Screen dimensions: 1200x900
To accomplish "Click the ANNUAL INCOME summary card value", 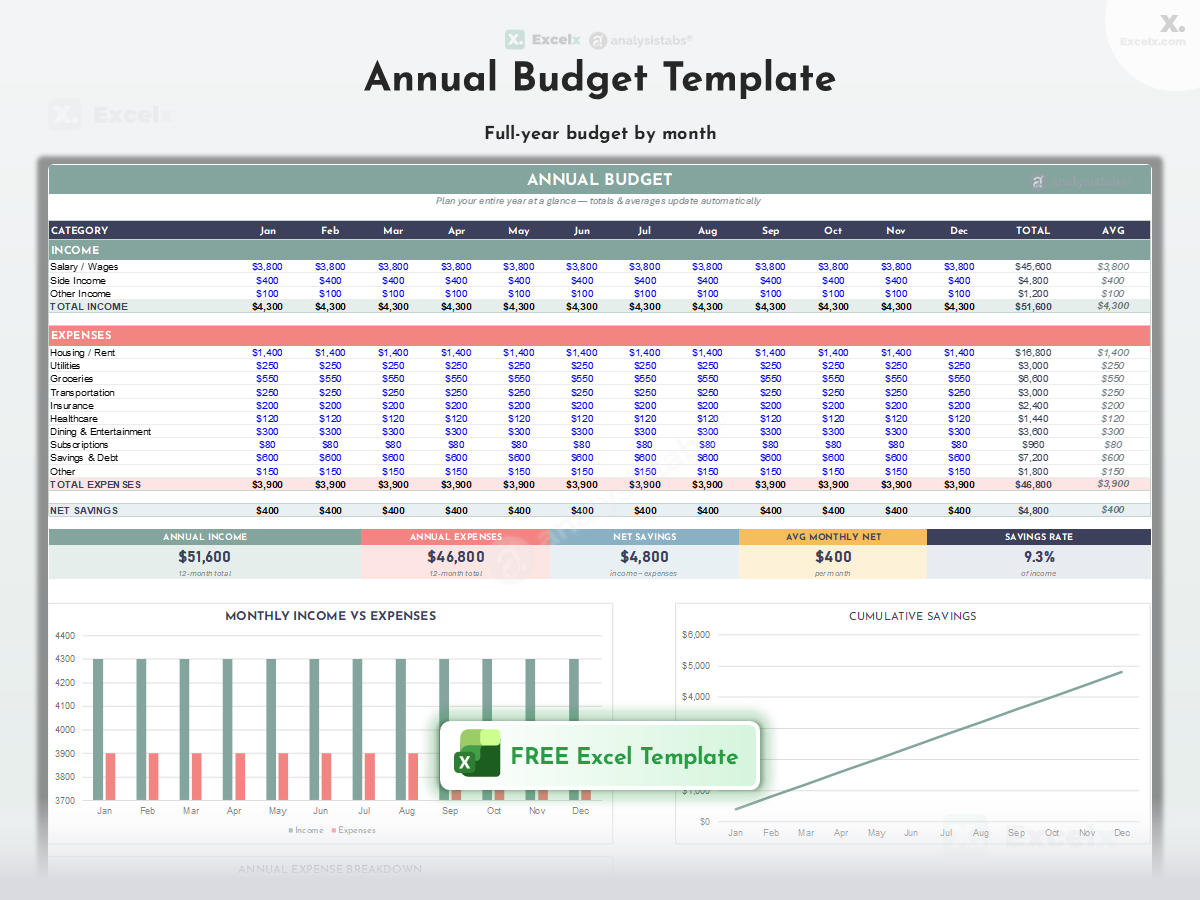I will tap(205, 557).
